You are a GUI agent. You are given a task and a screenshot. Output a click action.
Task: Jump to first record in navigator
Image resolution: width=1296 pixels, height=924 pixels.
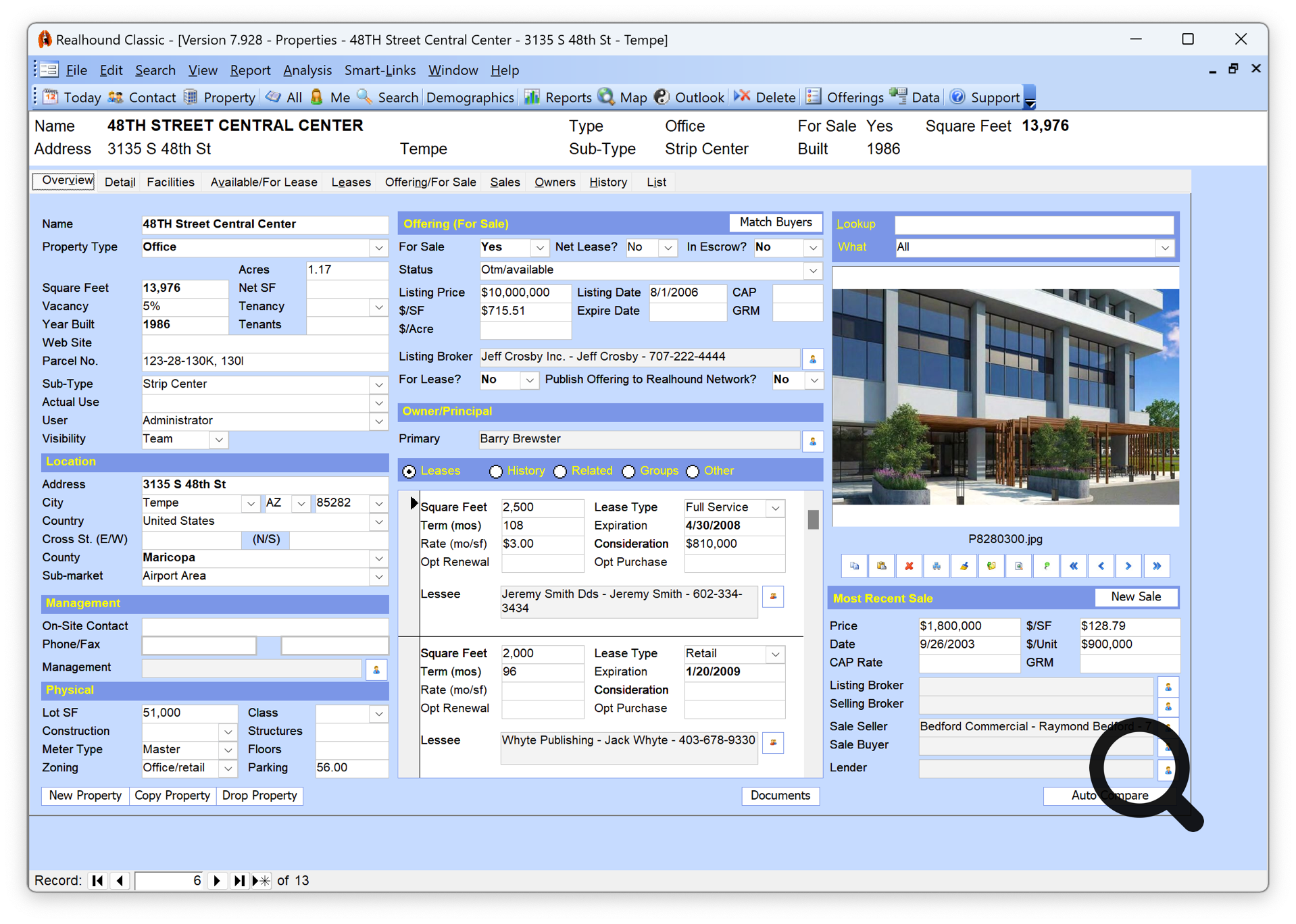[x=98, y=881]
